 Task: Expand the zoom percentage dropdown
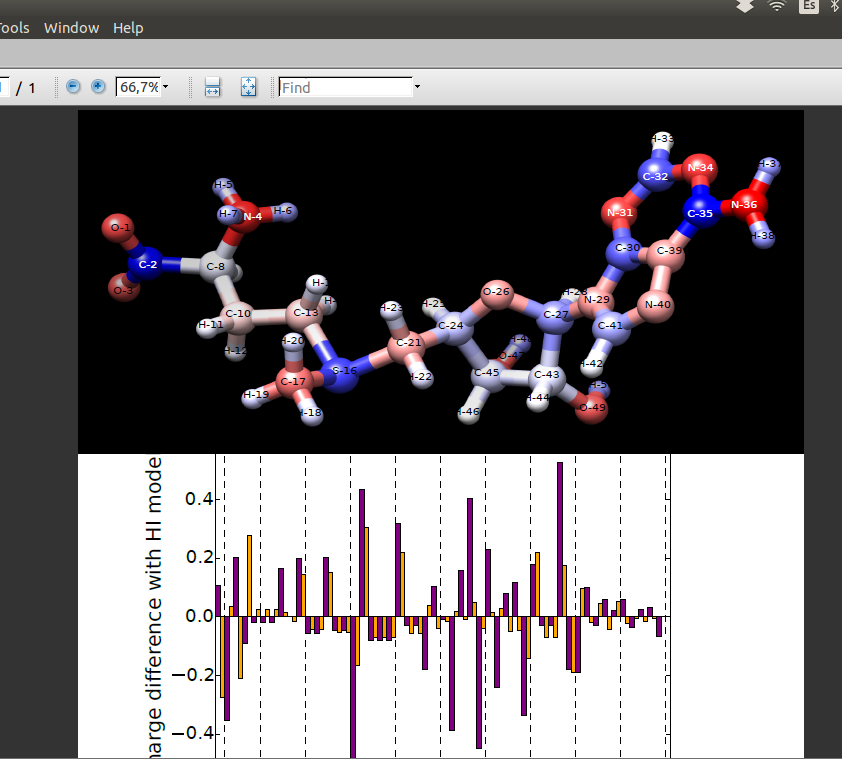[165, 87]
